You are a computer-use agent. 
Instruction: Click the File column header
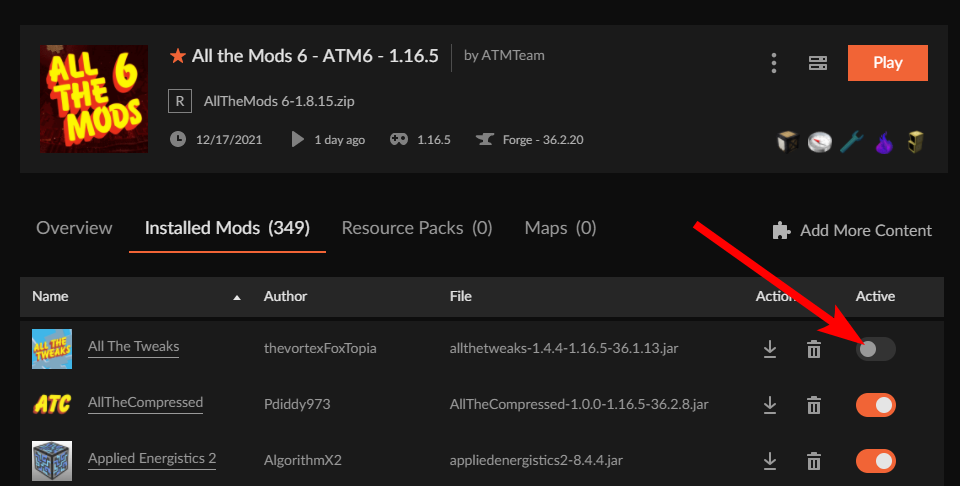pos(460,296)
